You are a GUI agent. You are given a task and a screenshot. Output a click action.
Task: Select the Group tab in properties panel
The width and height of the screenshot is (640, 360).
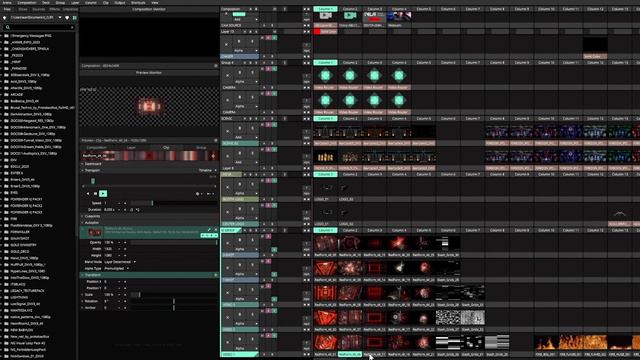tap(201, 147)
